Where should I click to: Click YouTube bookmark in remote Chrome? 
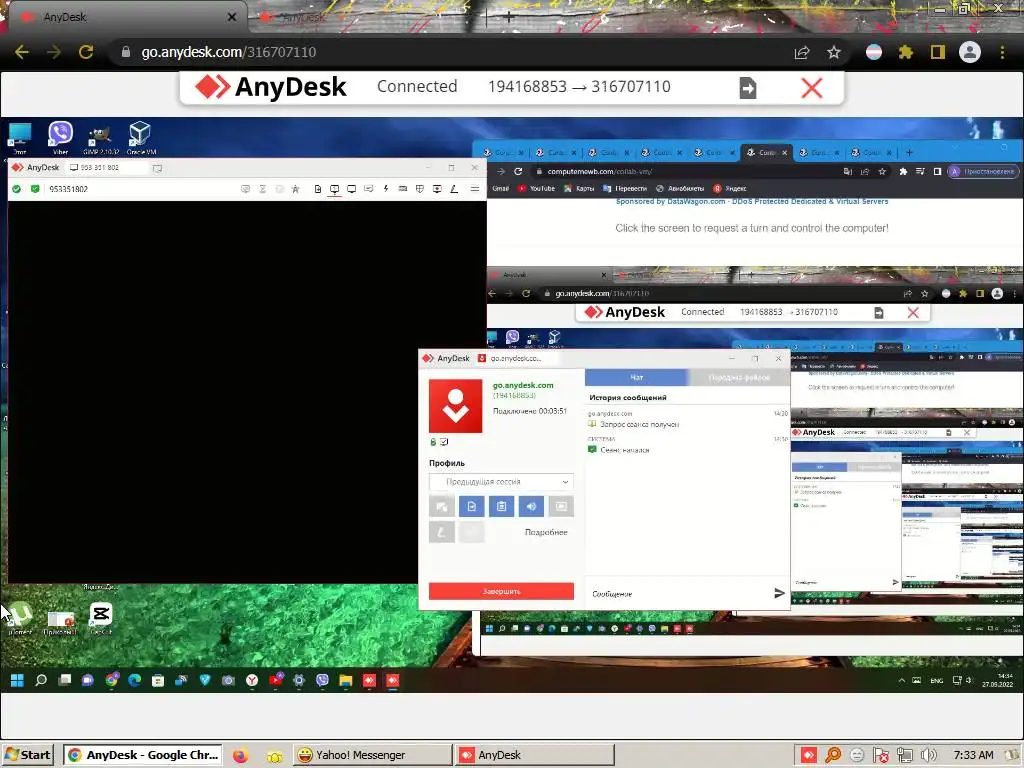tap(537, 189)
